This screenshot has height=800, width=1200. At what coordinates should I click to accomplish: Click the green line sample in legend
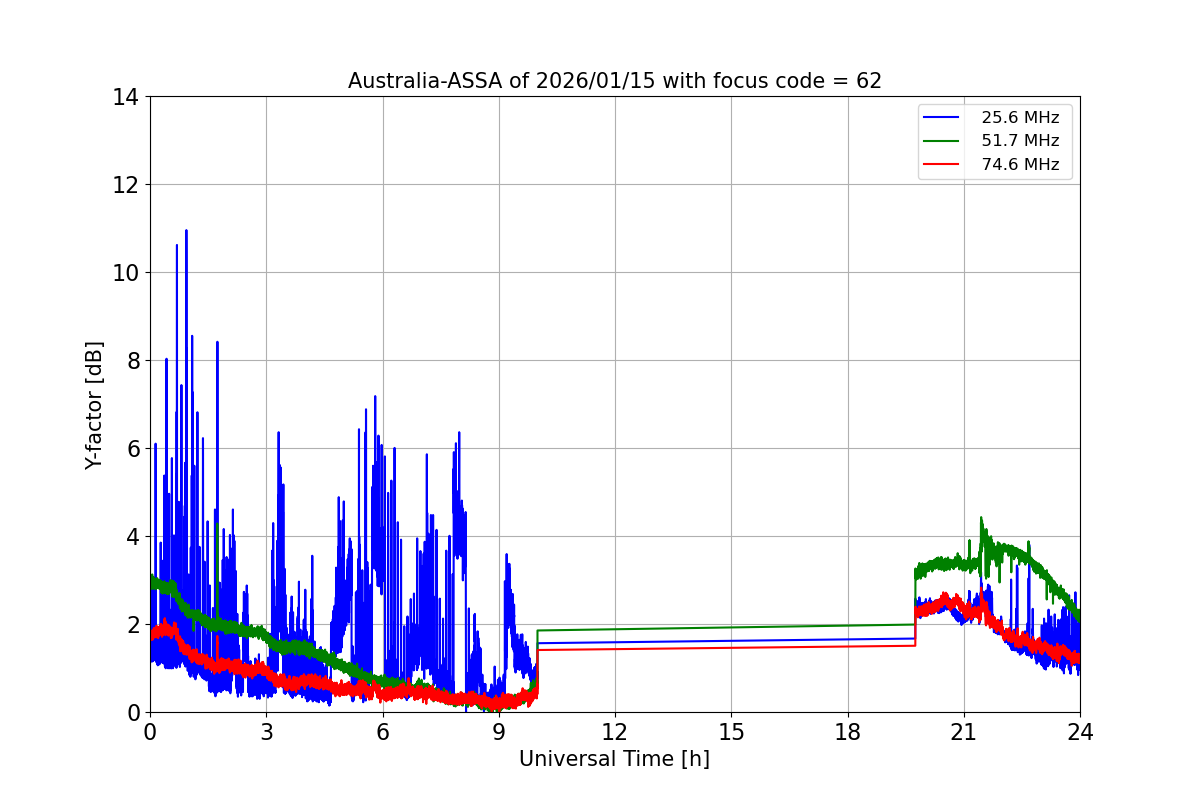[943, 141]
